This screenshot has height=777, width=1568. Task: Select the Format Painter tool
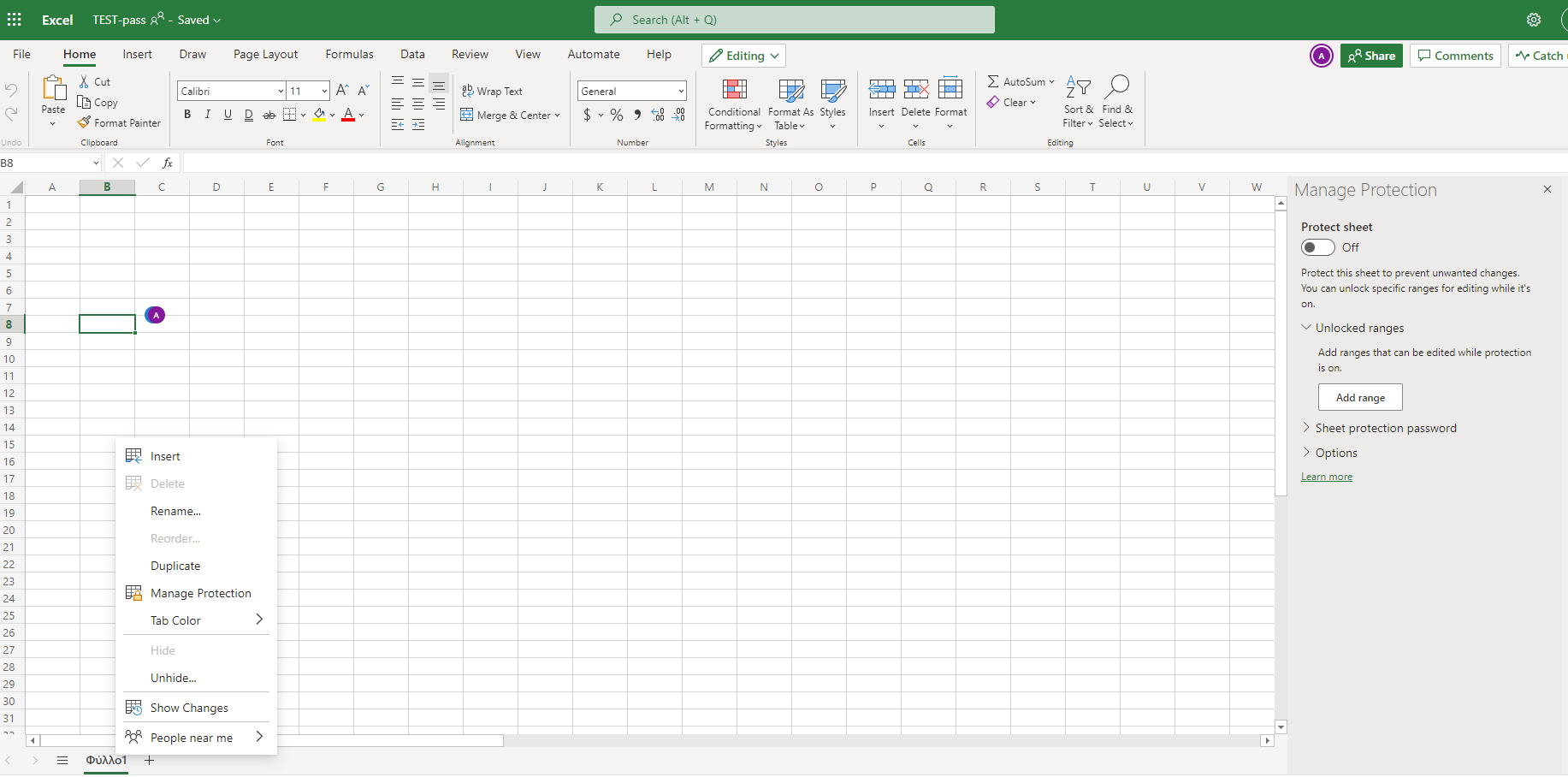(119, 122)
